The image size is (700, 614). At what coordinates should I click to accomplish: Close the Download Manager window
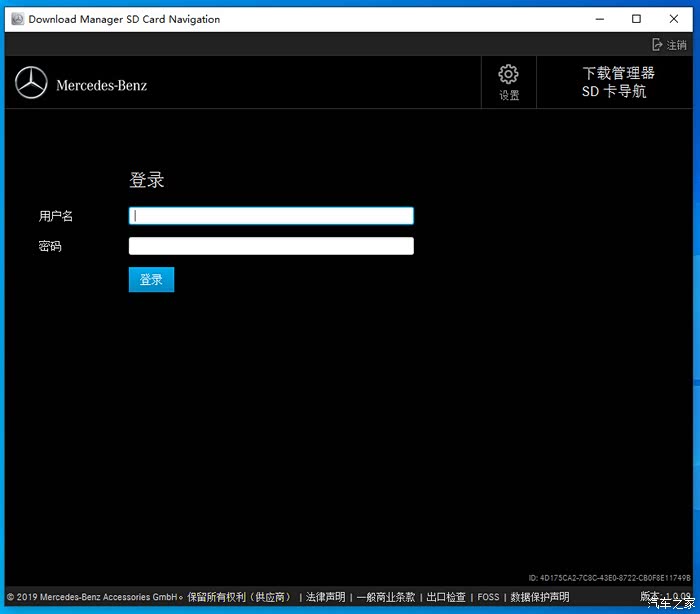point(674,19)
